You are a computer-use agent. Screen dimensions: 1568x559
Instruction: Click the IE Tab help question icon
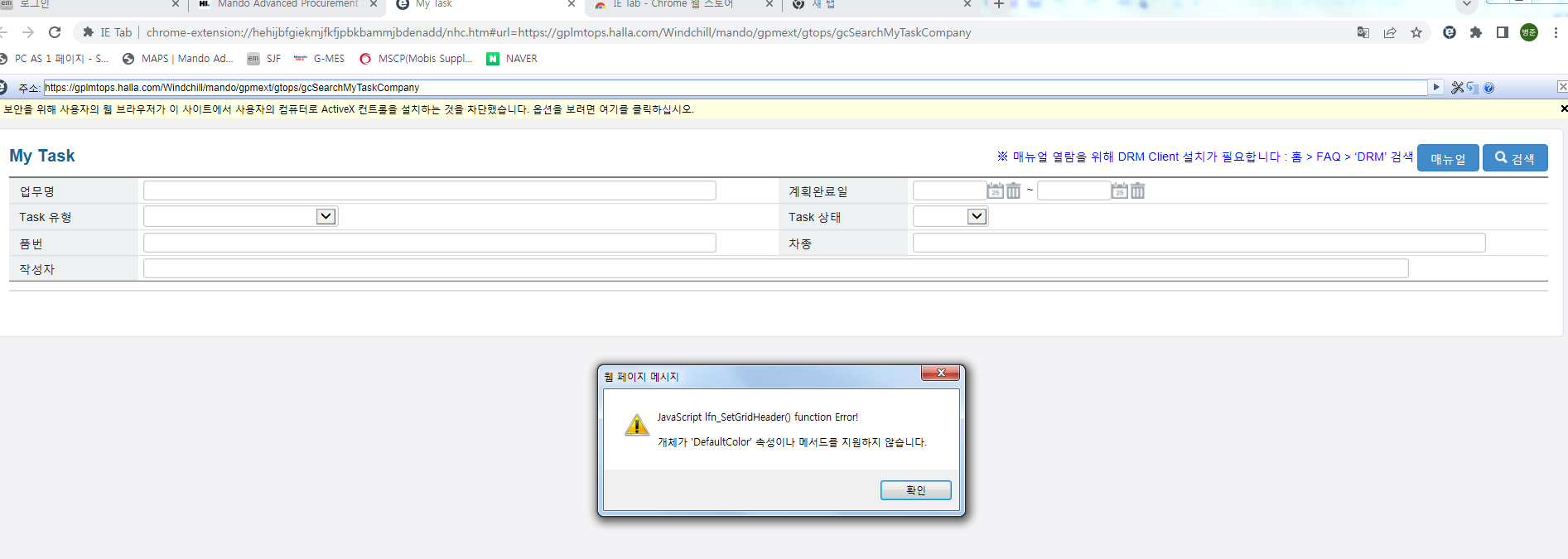[x=1488, y=88]
